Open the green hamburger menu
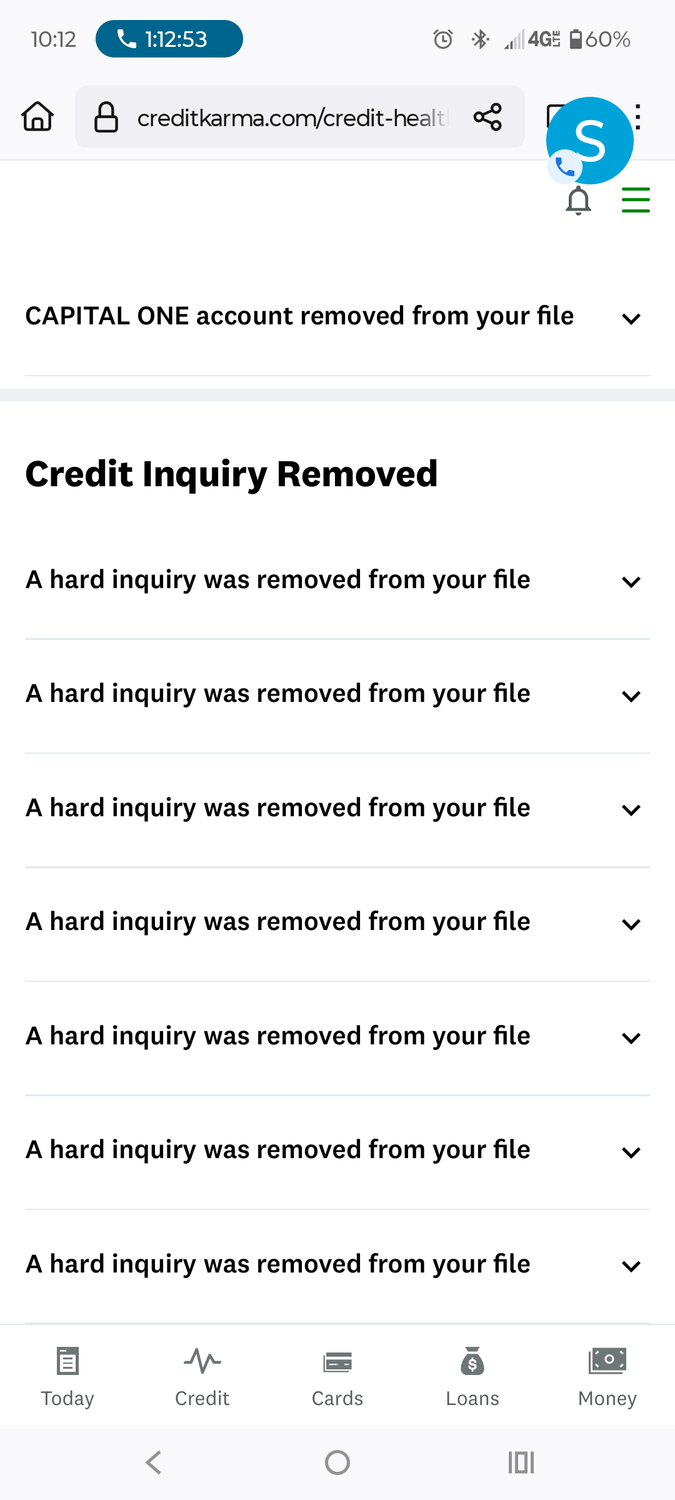 [636, 200]
